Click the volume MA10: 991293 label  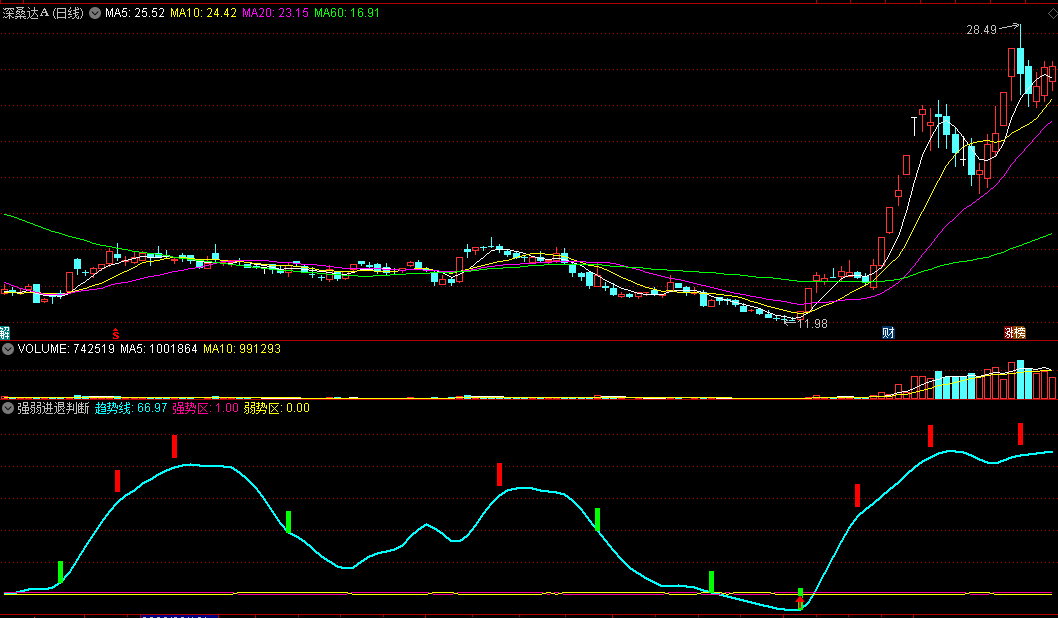pyautogui.click(x=242, y=349)
